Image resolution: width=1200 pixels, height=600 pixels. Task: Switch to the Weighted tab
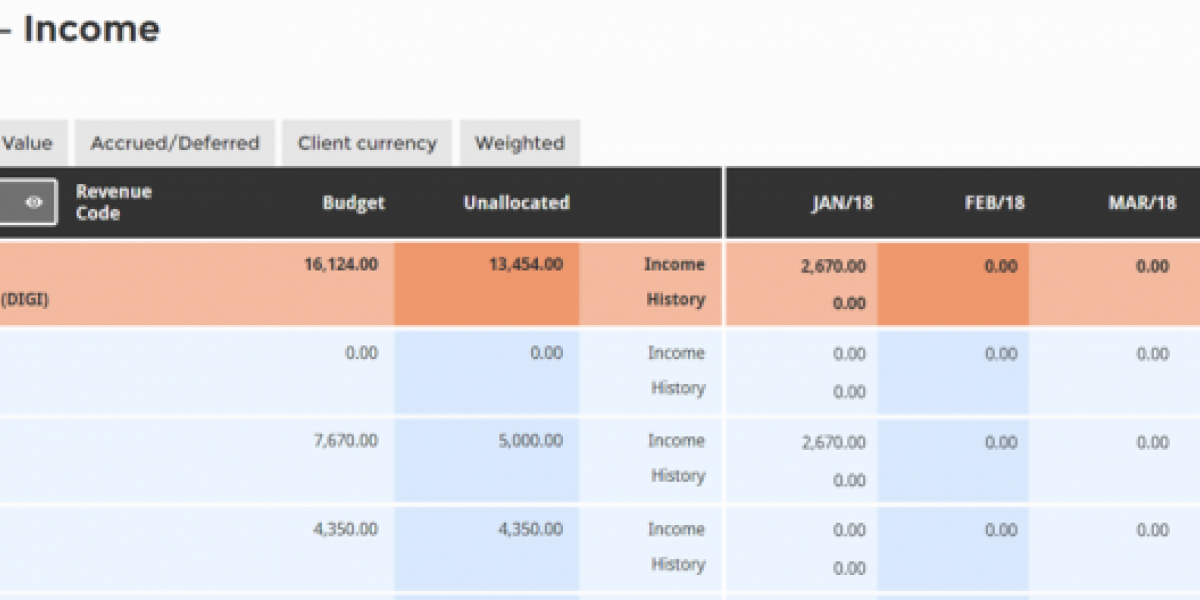pos(519,143)
